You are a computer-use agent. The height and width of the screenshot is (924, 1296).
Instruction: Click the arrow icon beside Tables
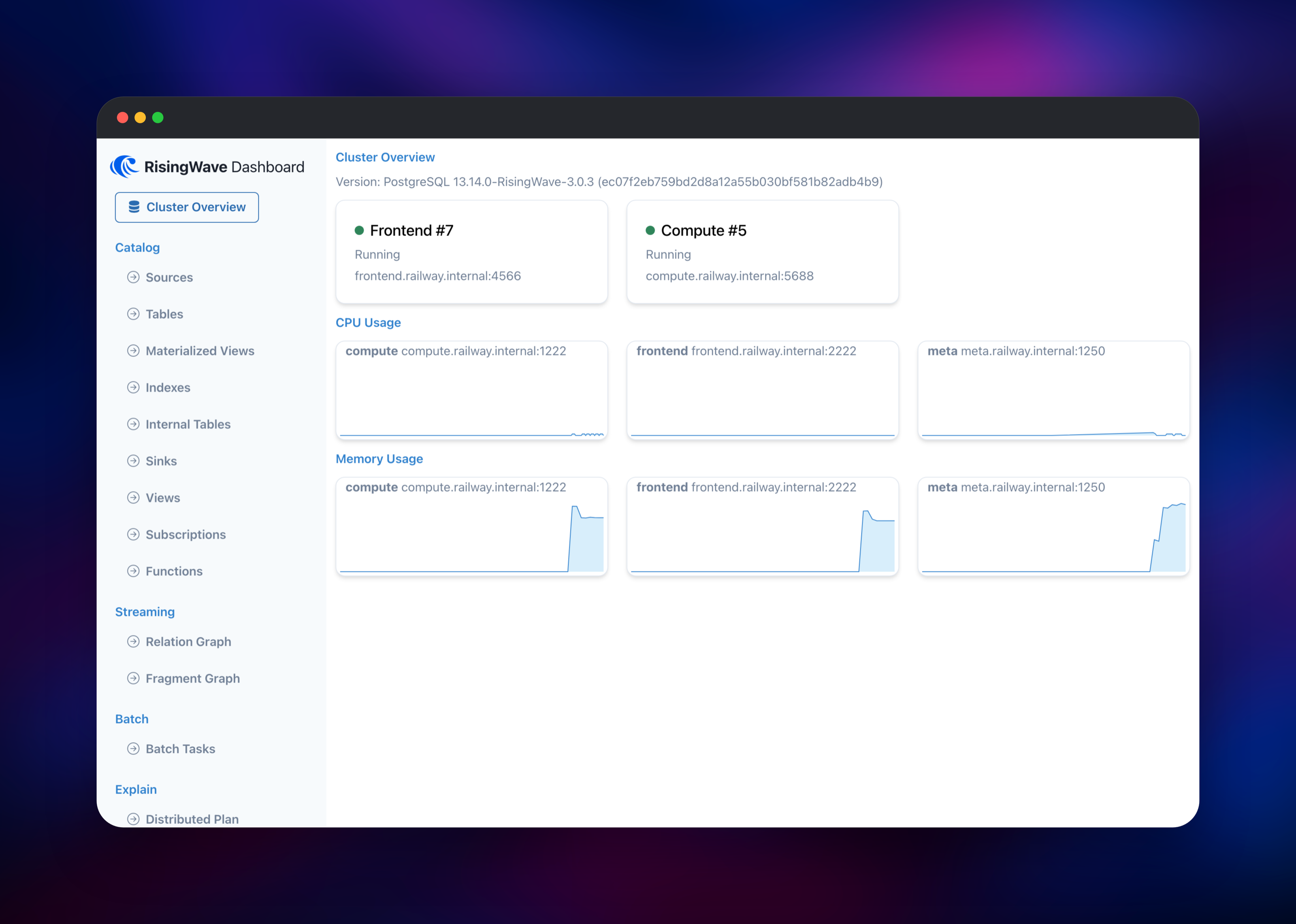click(x=133, y=314)
